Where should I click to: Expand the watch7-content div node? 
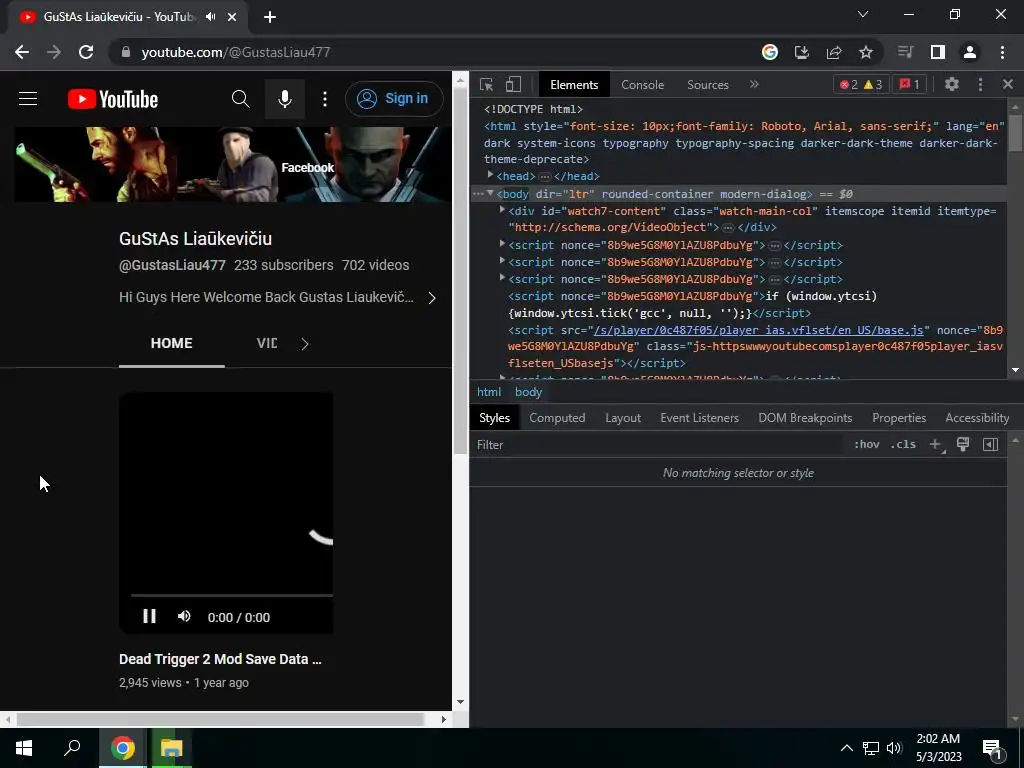tap(502, 210)
